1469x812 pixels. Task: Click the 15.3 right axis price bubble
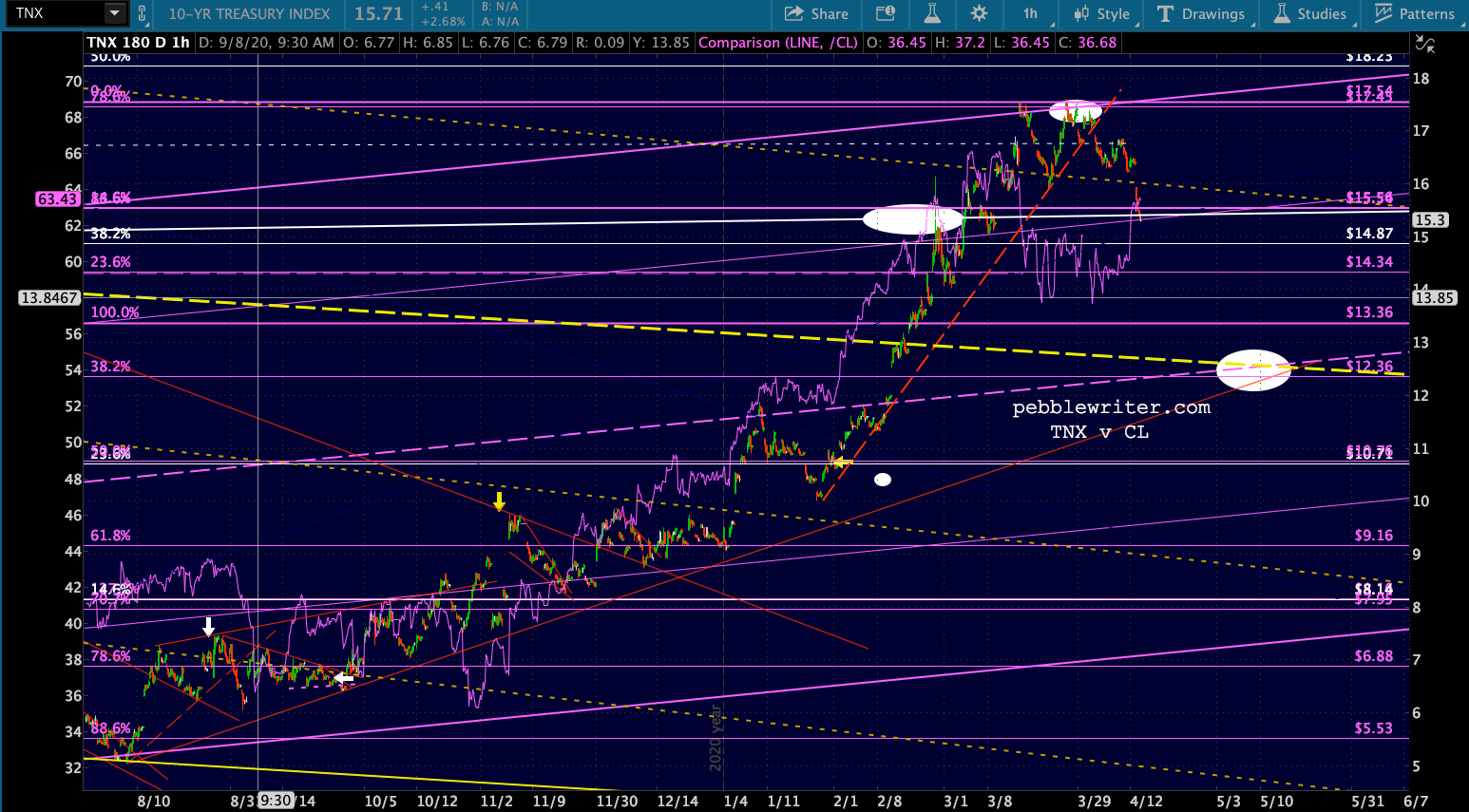coord(1429,219)
